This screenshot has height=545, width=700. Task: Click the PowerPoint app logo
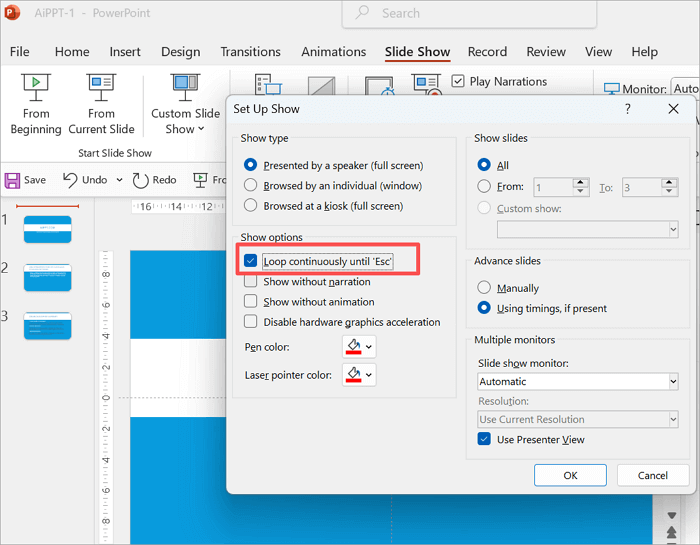12,12
